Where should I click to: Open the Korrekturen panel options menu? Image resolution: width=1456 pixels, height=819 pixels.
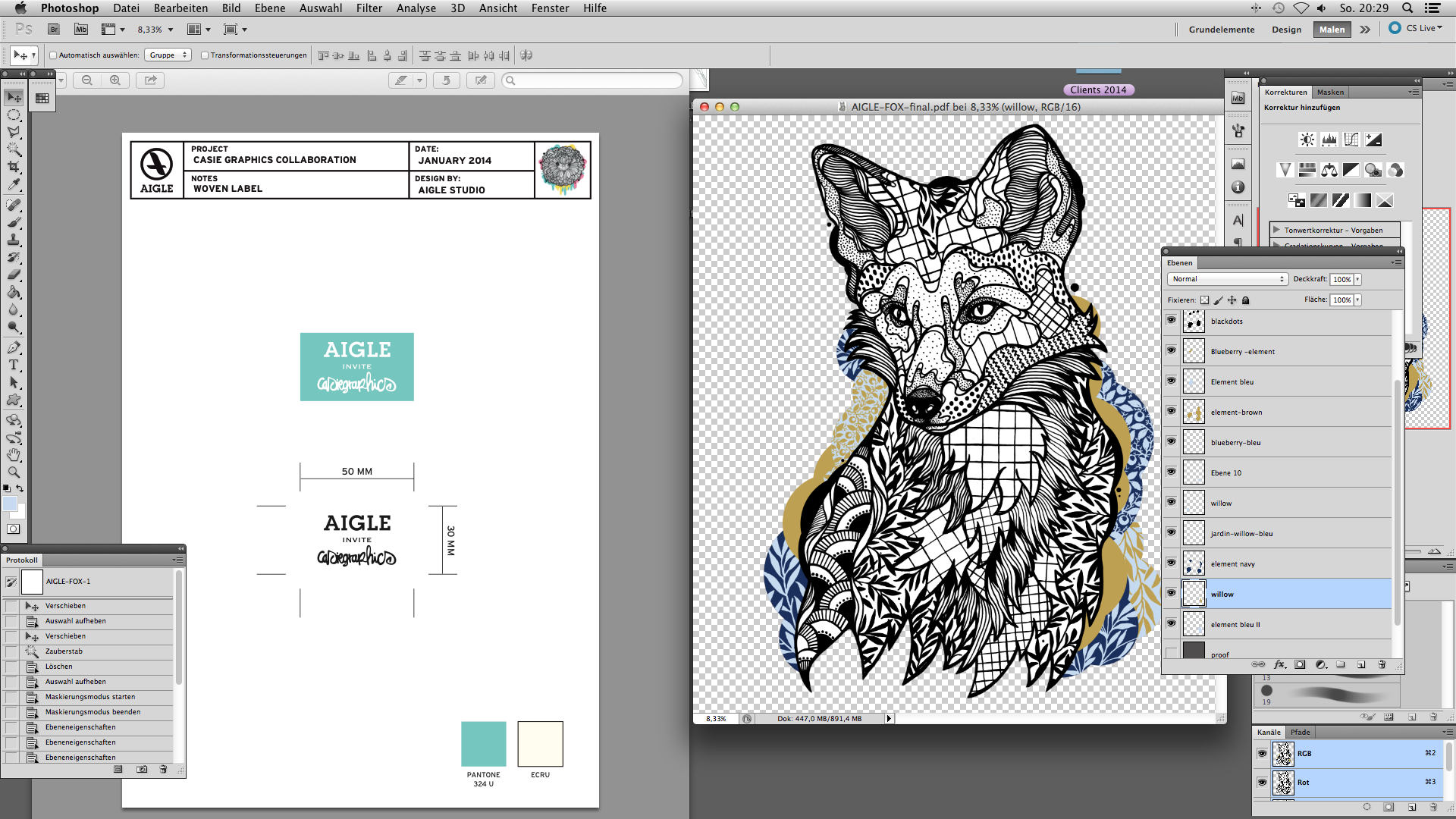[x=1414, y=92]
